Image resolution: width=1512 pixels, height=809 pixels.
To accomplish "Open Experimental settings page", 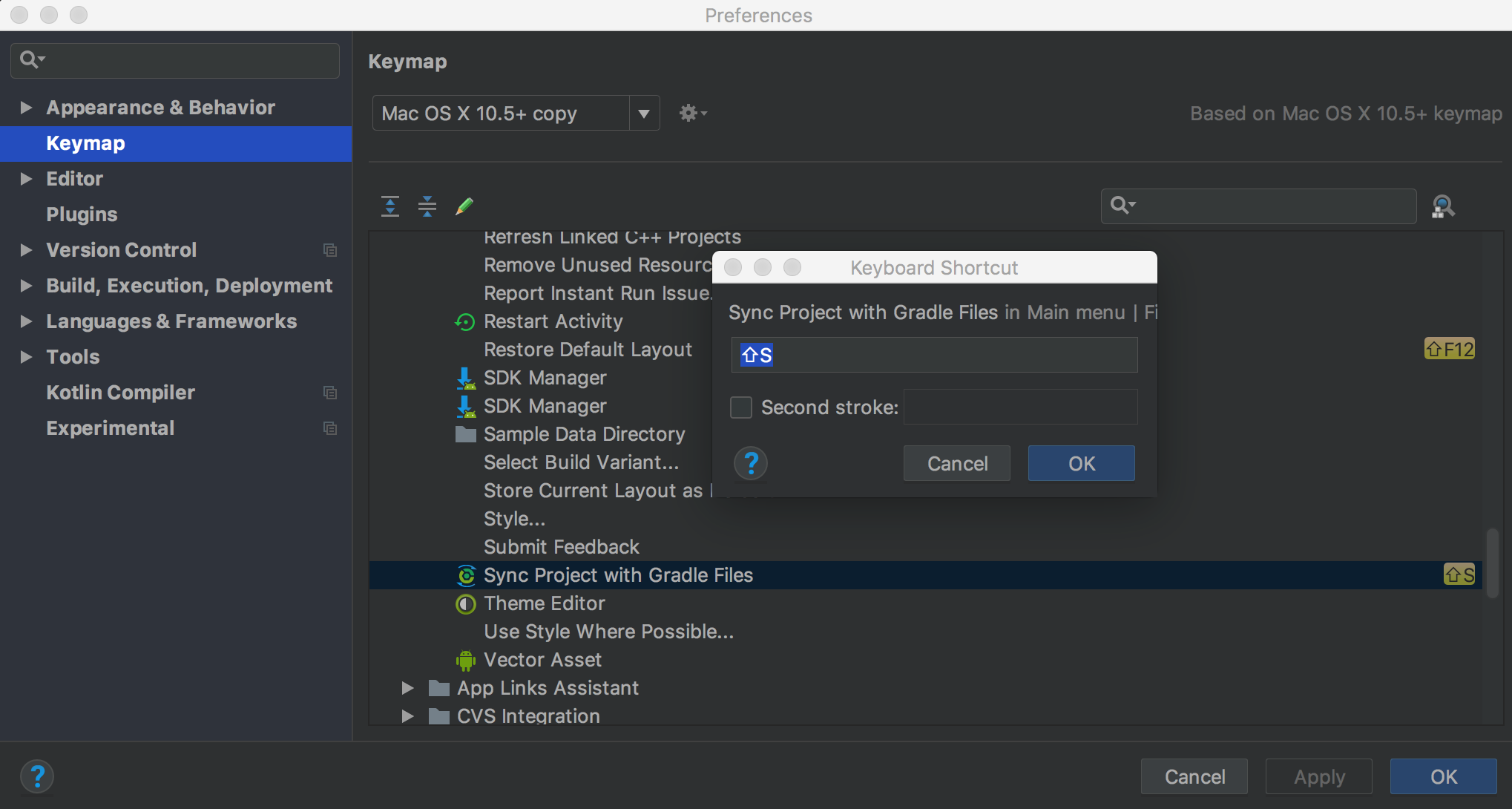I will pyautogui.click(x=110, y=428).
